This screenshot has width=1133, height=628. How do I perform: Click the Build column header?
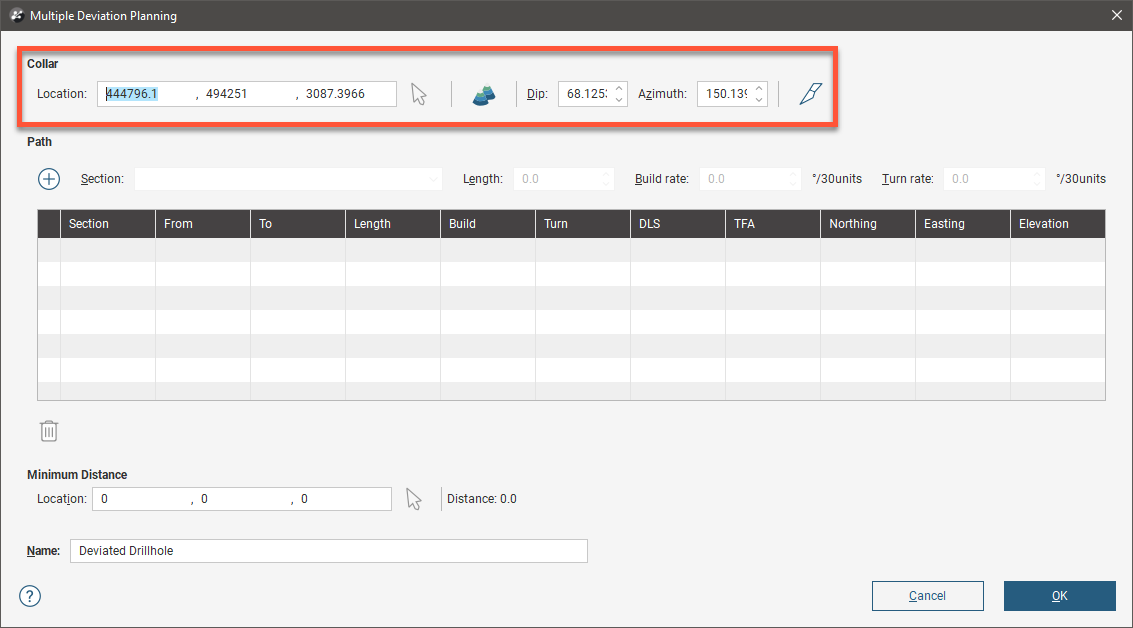click(487, 224)
